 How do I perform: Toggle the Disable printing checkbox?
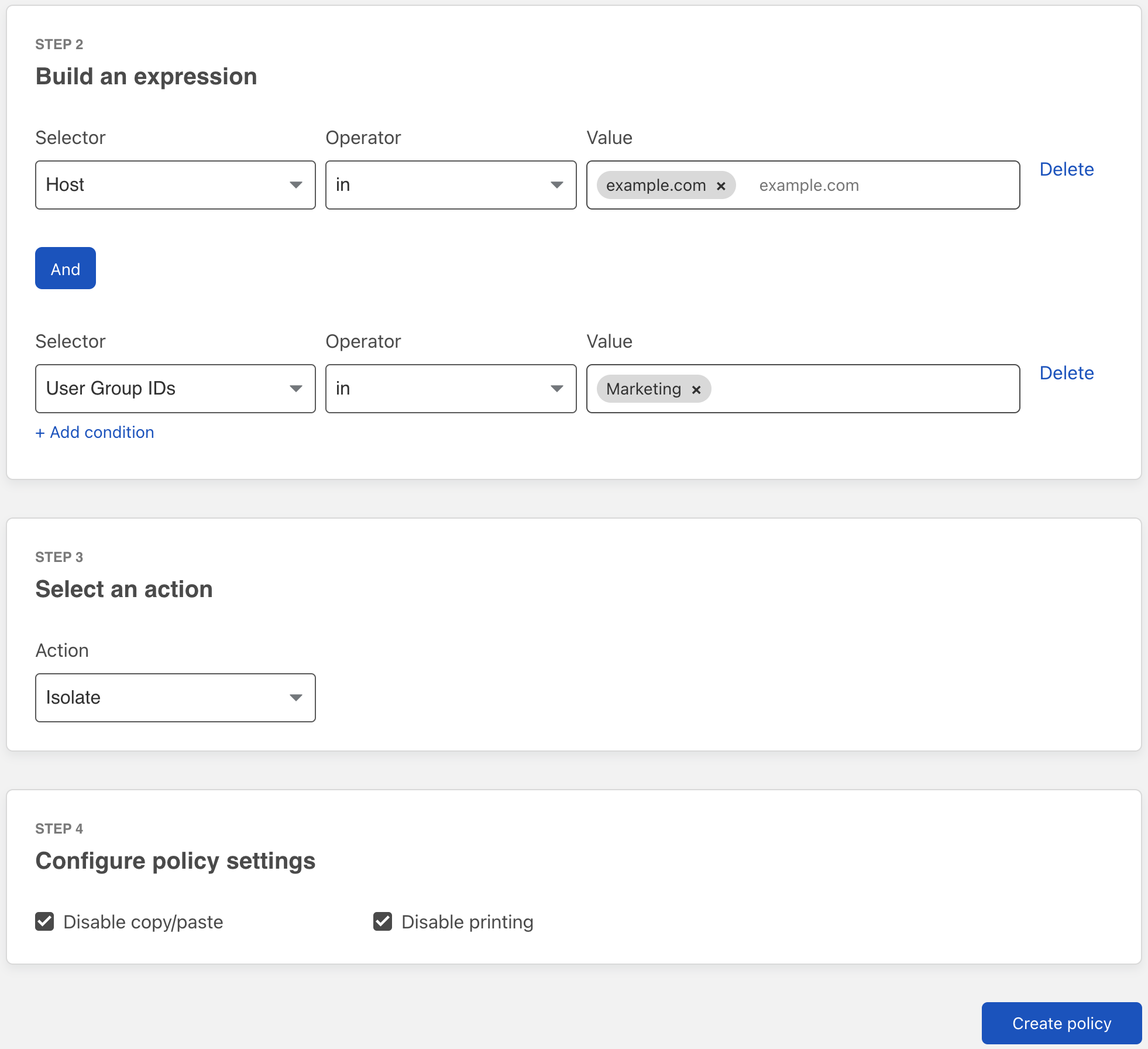(384, 922)
